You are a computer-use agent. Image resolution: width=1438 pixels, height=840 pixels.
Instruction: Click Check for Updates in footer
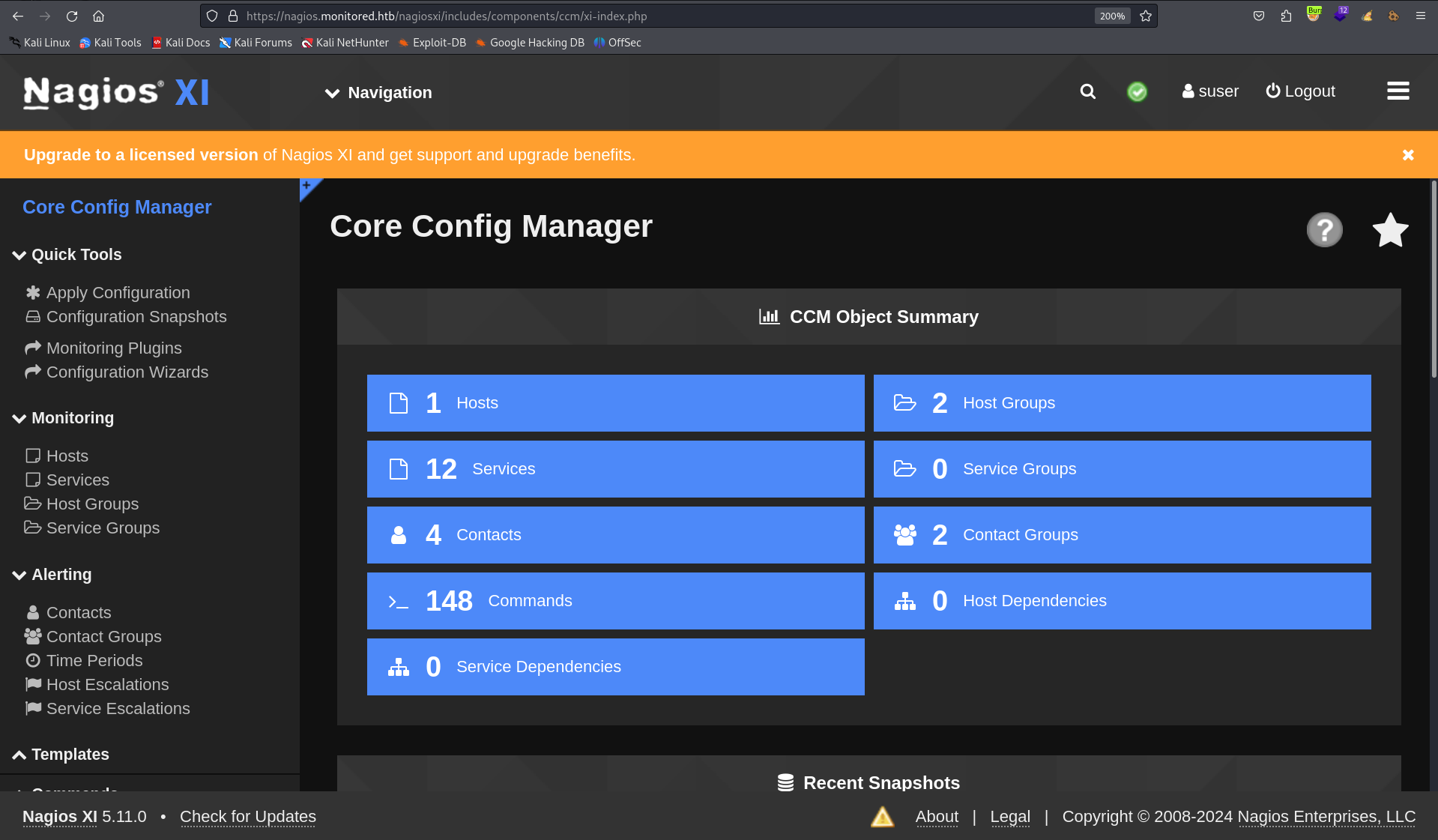[248, 817]
